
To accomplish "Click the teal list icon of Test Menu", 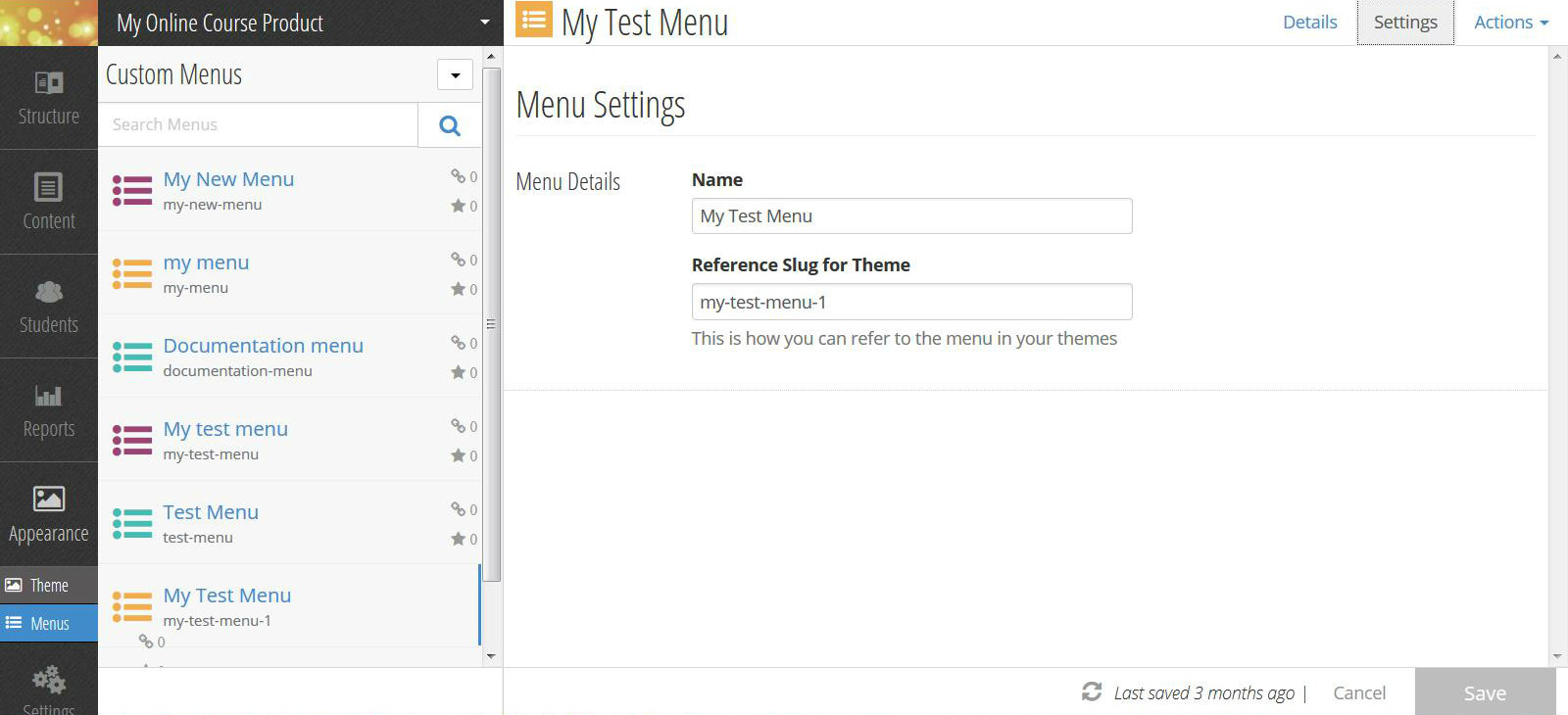I will coord(132,523).
